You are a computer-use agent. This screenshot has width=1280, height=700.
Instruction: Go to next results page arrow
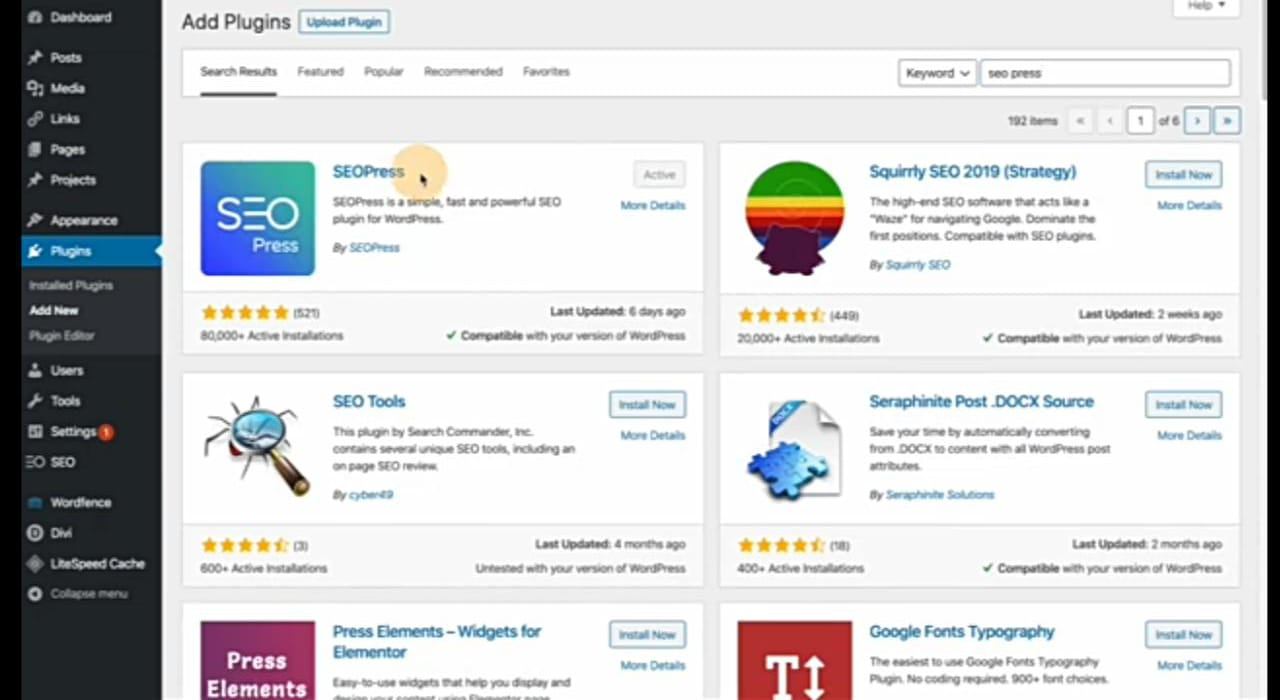[x=1197, y=121]
